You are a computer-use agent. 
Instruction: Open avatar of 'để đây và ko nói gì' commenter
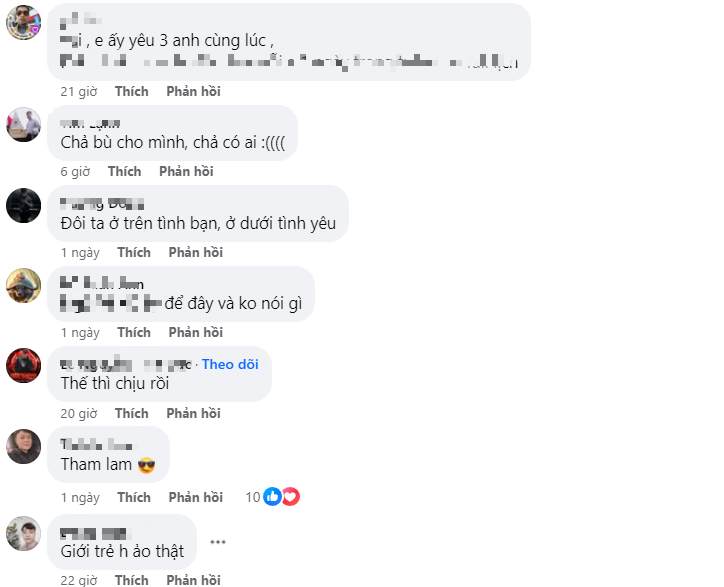pyautogui.click(x=23, y=285)
